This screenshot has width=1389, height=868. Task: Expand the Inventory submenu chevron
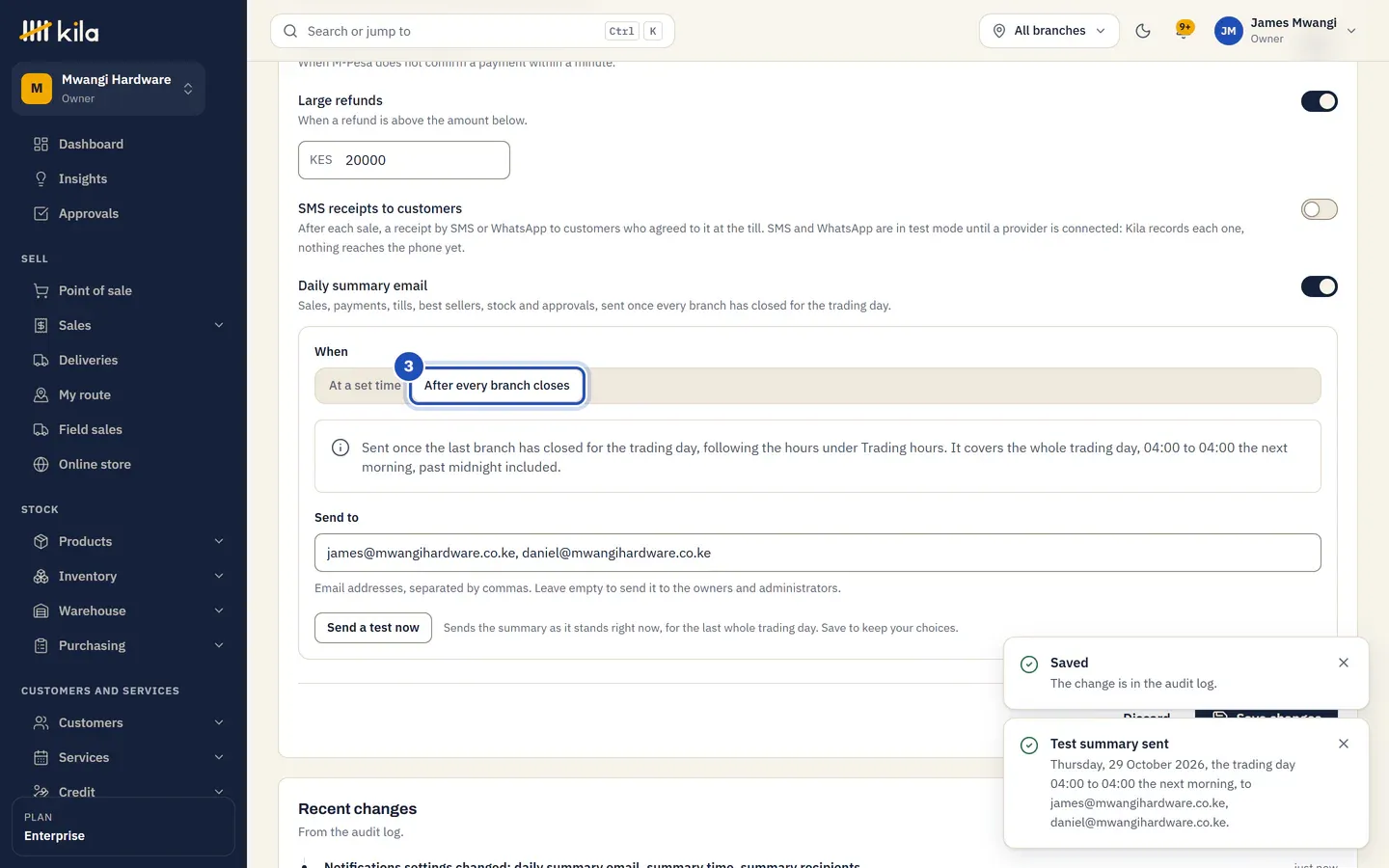[219, 577]
